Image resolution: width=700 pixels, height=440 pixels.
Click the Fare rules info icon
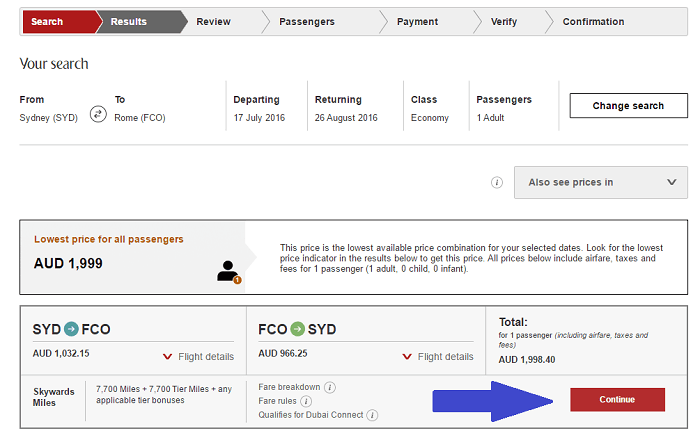click(x=306, y=401)
